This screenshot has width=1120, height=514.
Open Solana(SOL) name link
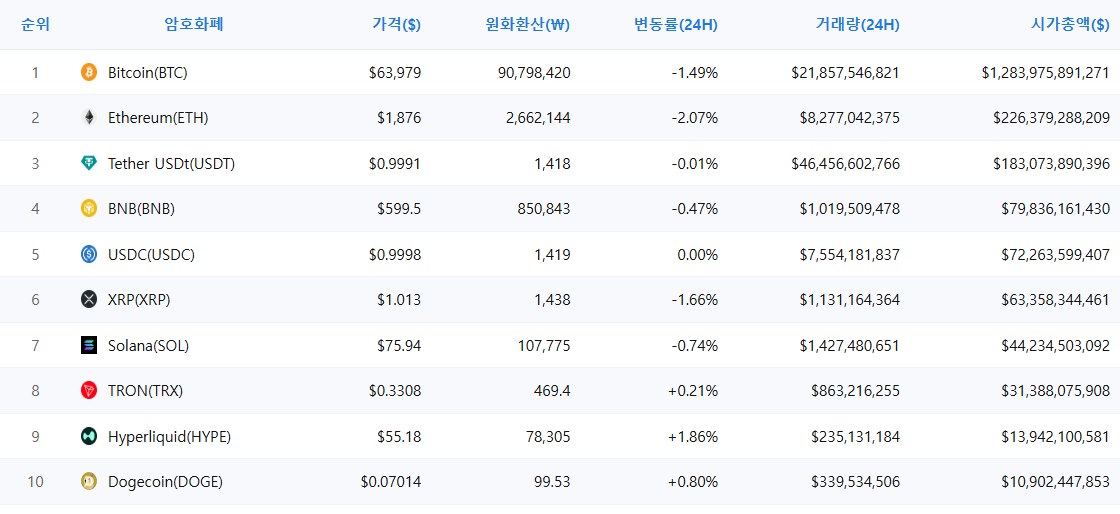coord(149,346)
